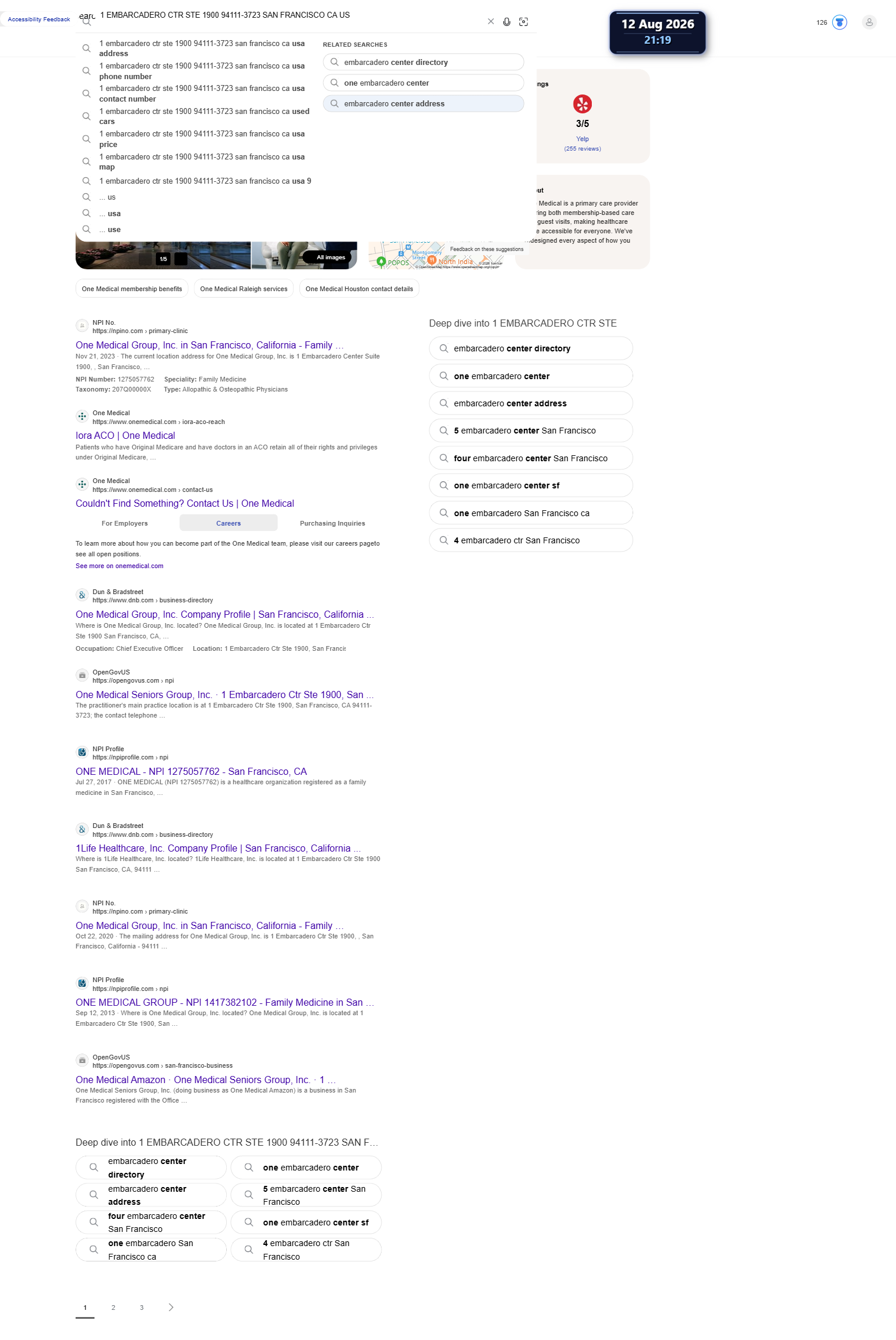Open visual search camera icon
Viewport: 896px width, 1340px height.
pyautogui.click(x=523, y=22)
